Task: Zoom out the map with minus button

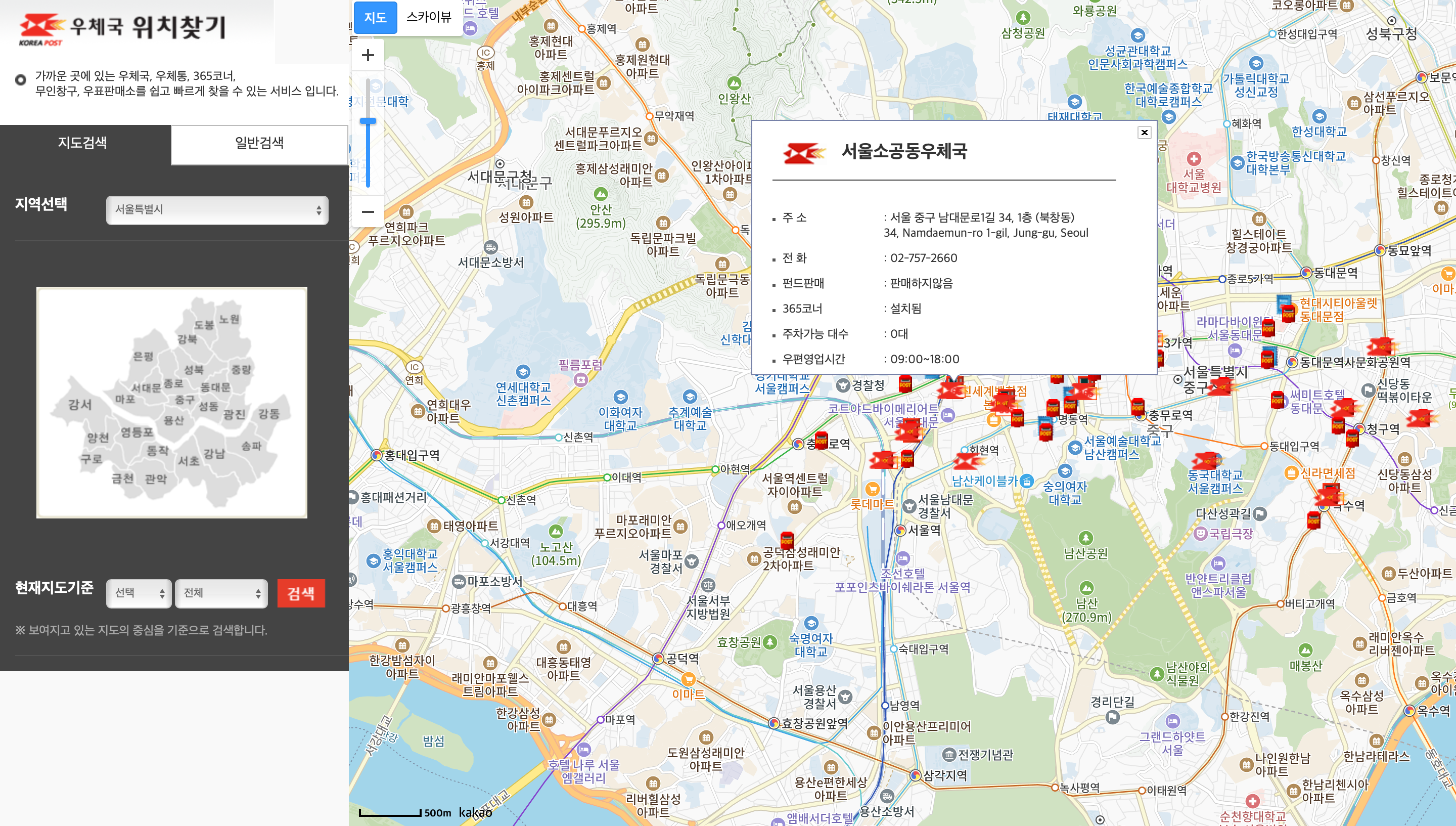Action: (x=368, y=211)
